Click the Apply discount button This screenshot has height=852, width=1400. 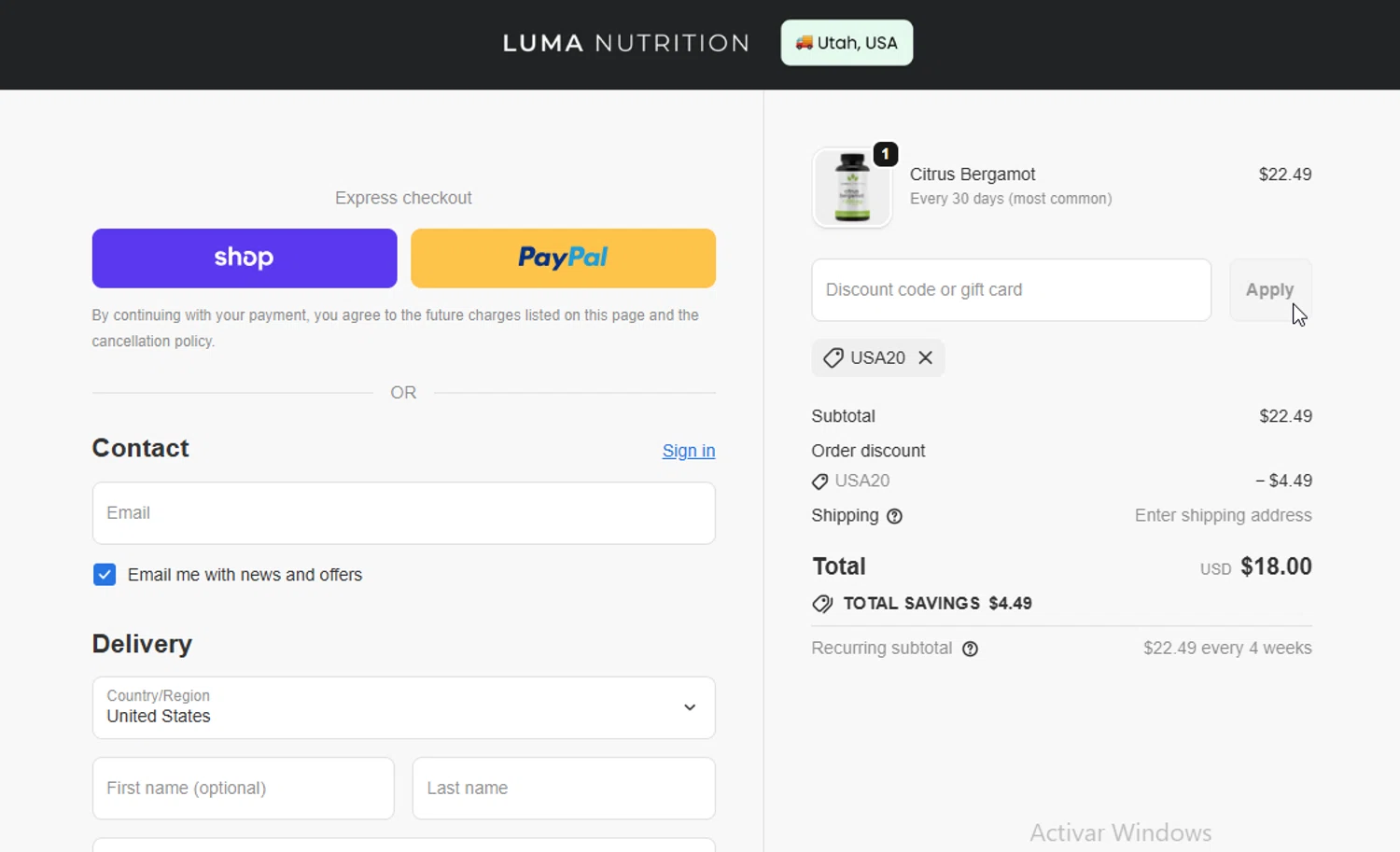point(1269,290)
